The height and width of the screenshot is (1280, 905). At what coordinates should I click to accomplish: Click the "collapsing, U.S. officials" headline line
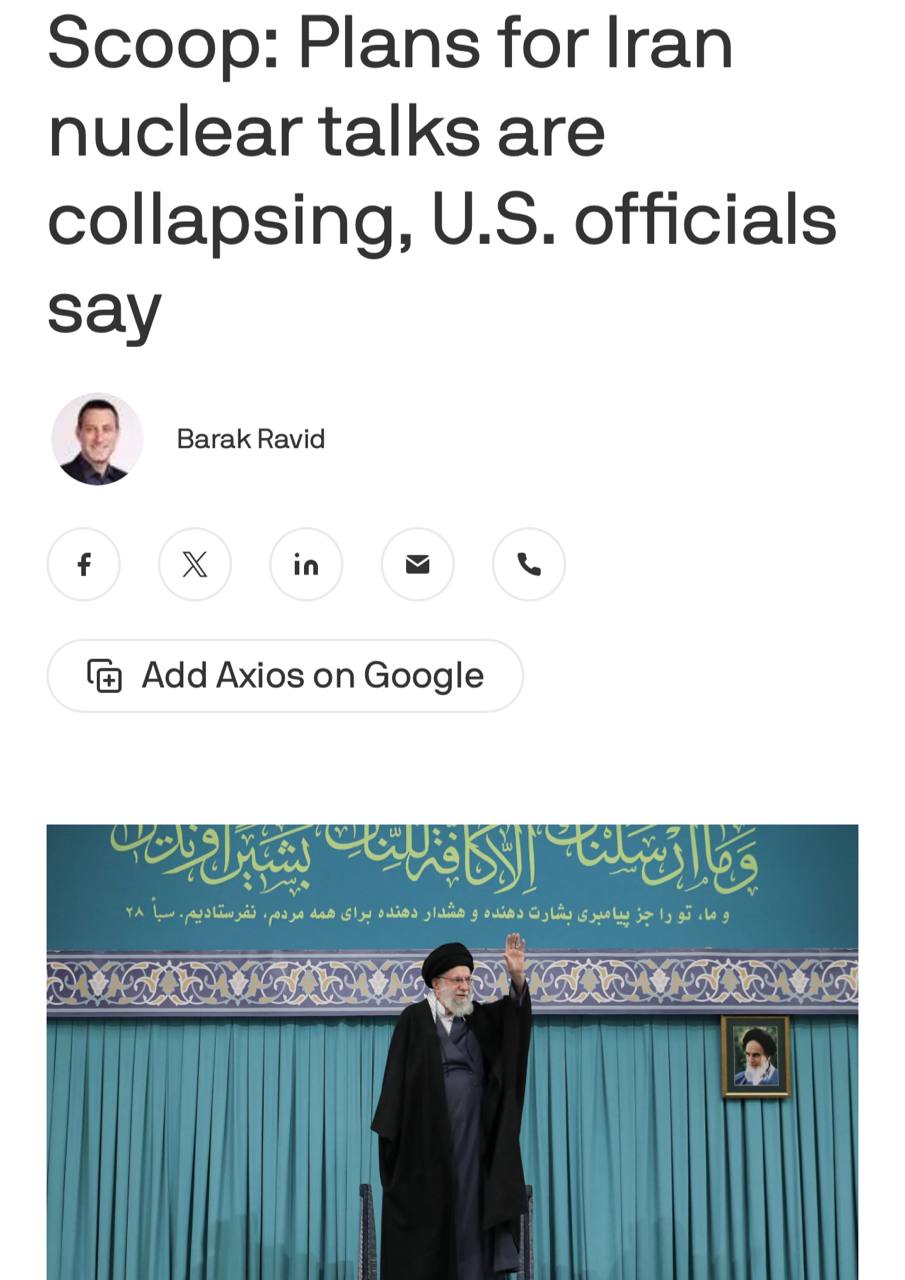(x=442, y=218)
